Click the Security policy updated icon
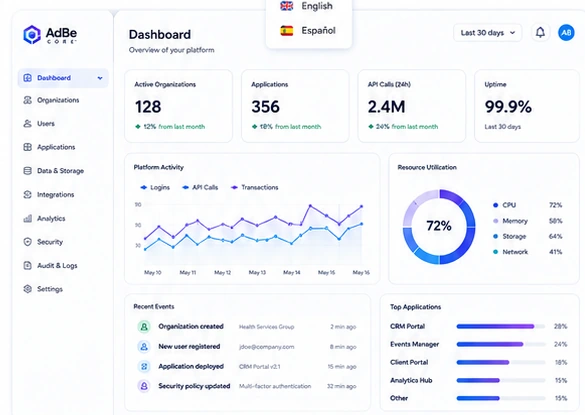Viewport: 585px width, 415px height. tap(144, 386)
